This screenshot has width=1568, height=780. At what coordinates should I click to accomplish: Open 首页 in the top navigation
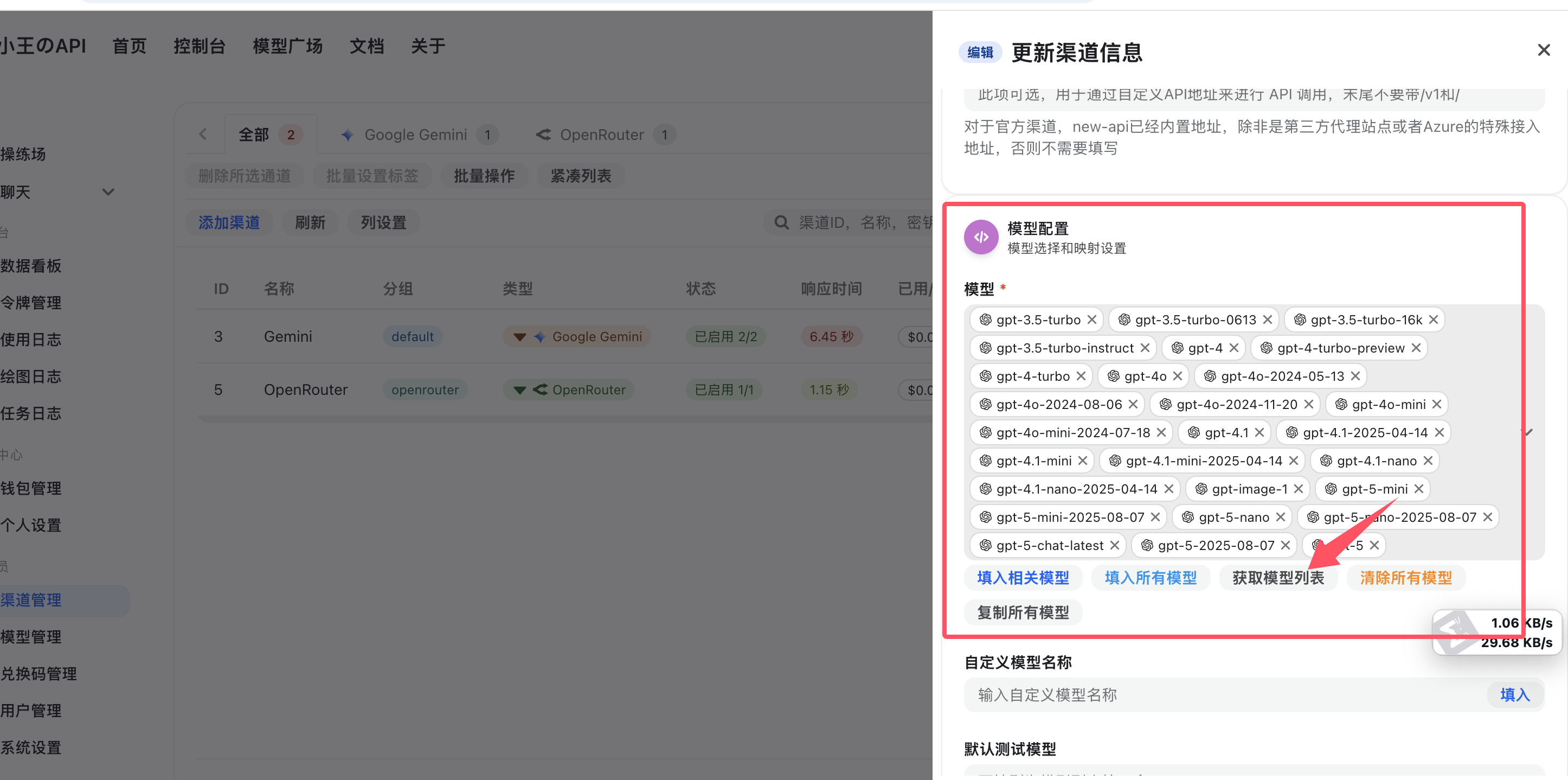(x=130, y=46)
